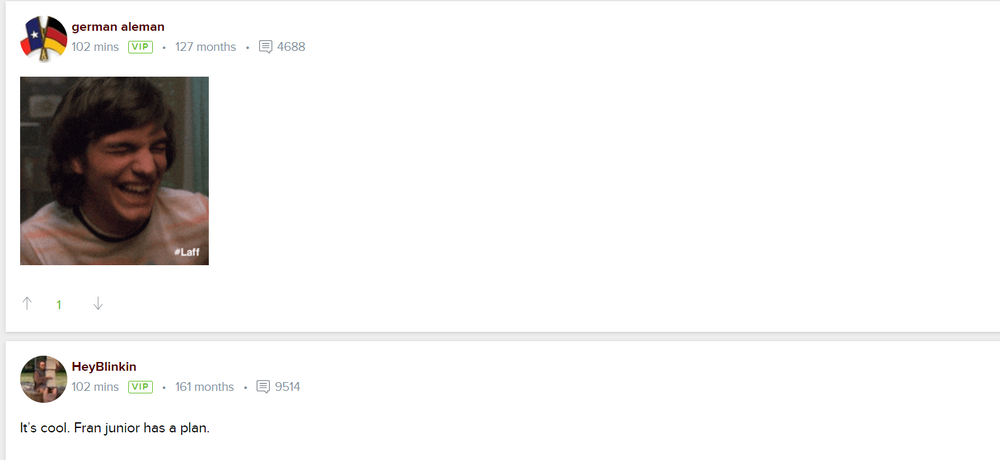Click the 102 mins timestamp on HeyBlinkin's post
The height and width of the screenshot is (460, 1000).
[95, 387]
